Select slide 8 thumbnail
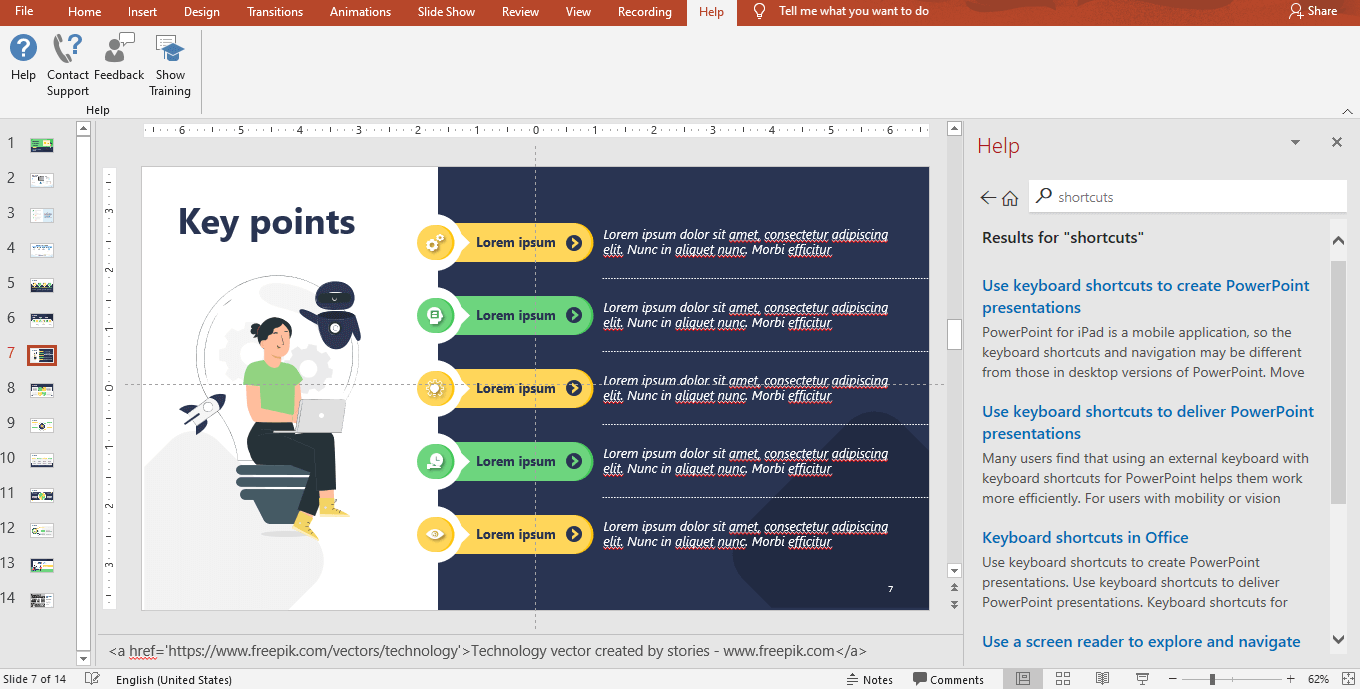Viewport: 1360px width, 689px height. 41,390
